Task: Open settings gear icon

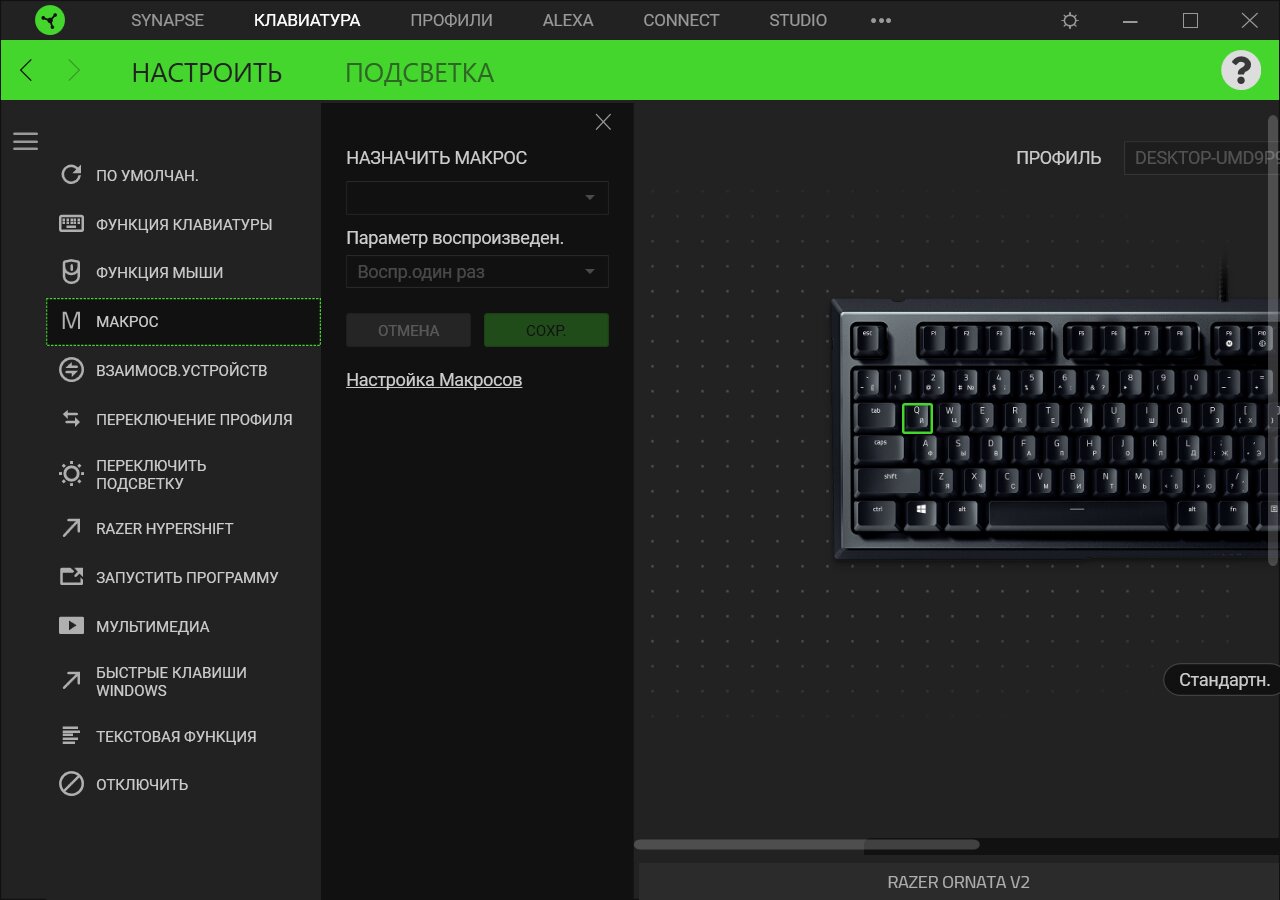Action: [1070, 20]
